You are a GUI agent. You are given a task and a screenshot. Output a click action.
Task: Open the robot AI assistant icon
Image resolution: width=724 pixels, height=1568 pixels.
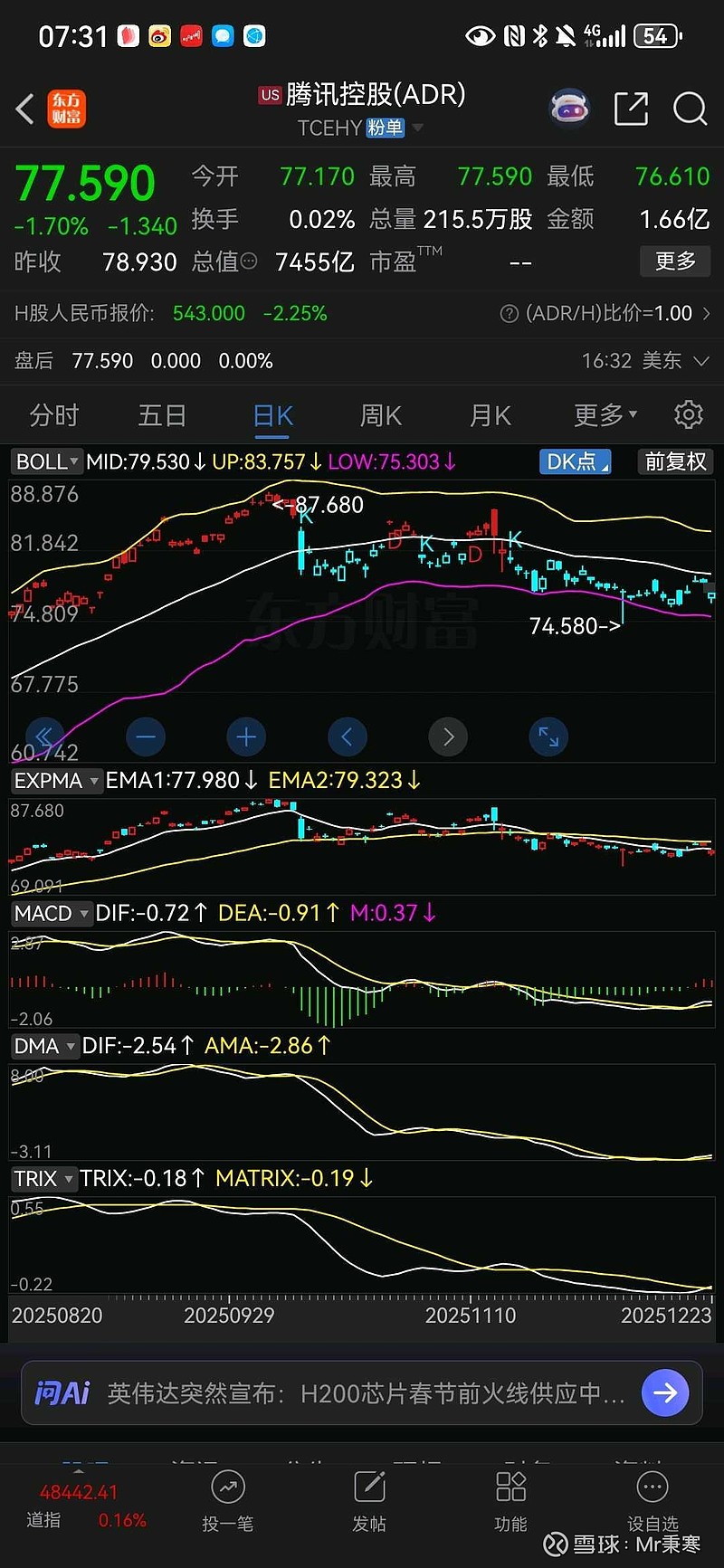569,109
